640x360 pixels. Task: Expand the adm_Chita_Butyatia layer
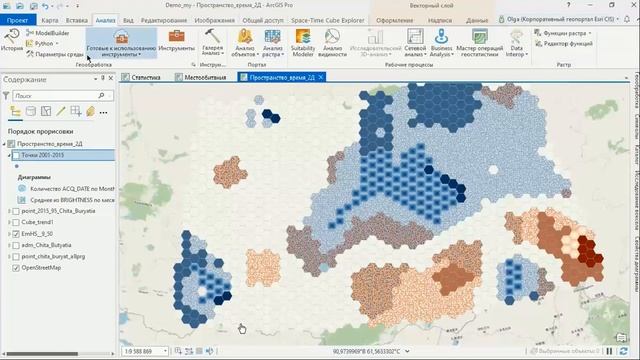coord(9,245)
